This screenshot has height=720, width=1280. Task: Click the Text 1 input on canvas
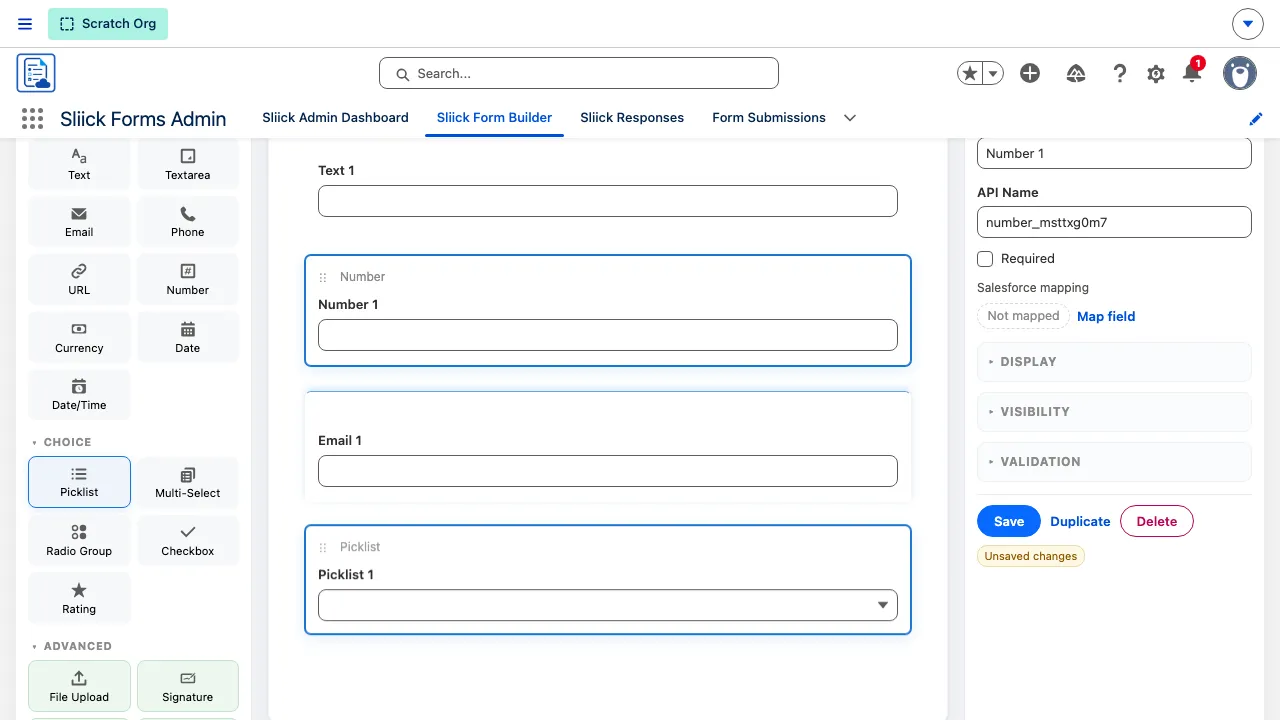608,201
